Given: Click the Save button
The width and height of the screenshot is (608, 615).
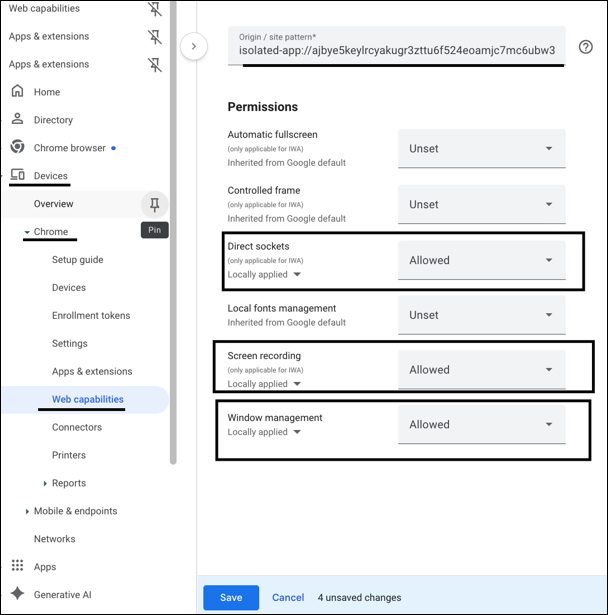Looking at the screenshot, I should 231,598.
